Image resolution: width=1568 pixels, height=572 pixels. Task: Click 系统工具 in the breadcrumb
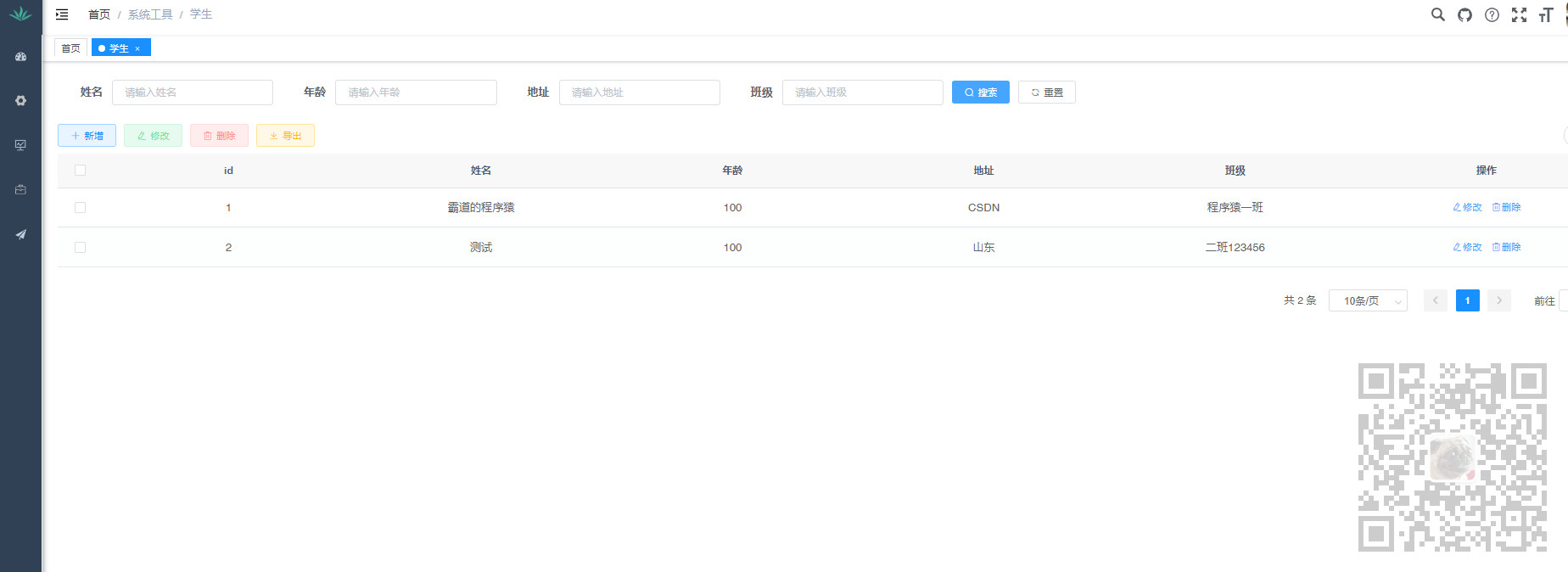click(150, 14)
